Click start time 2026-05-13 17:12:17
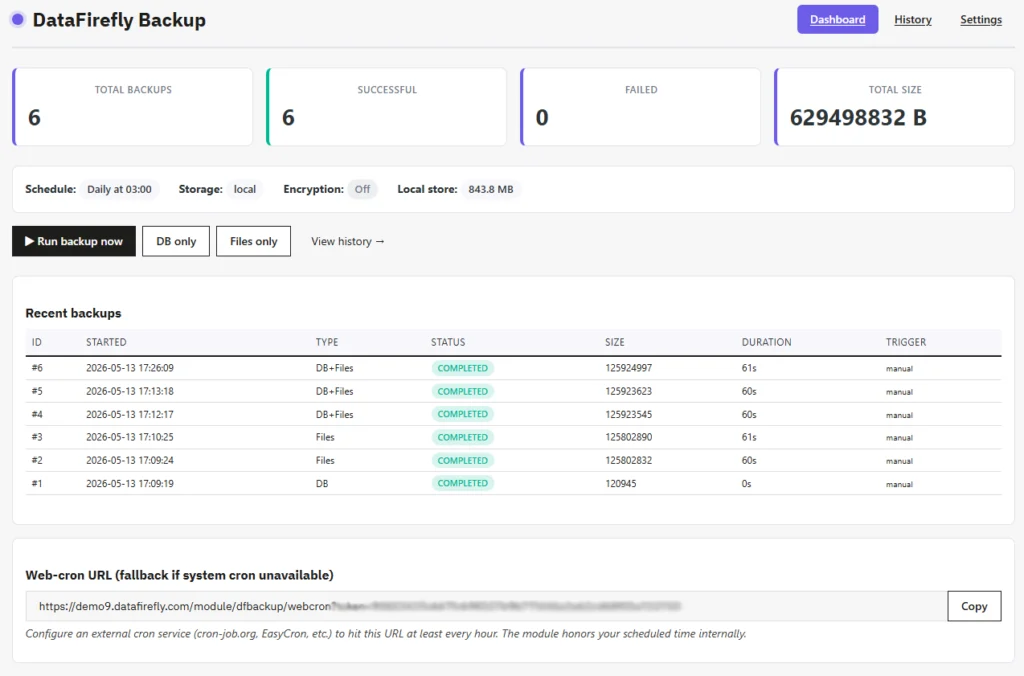This screenshot has height=676, width=1024. pyautogui.click(x=130, y=414)
